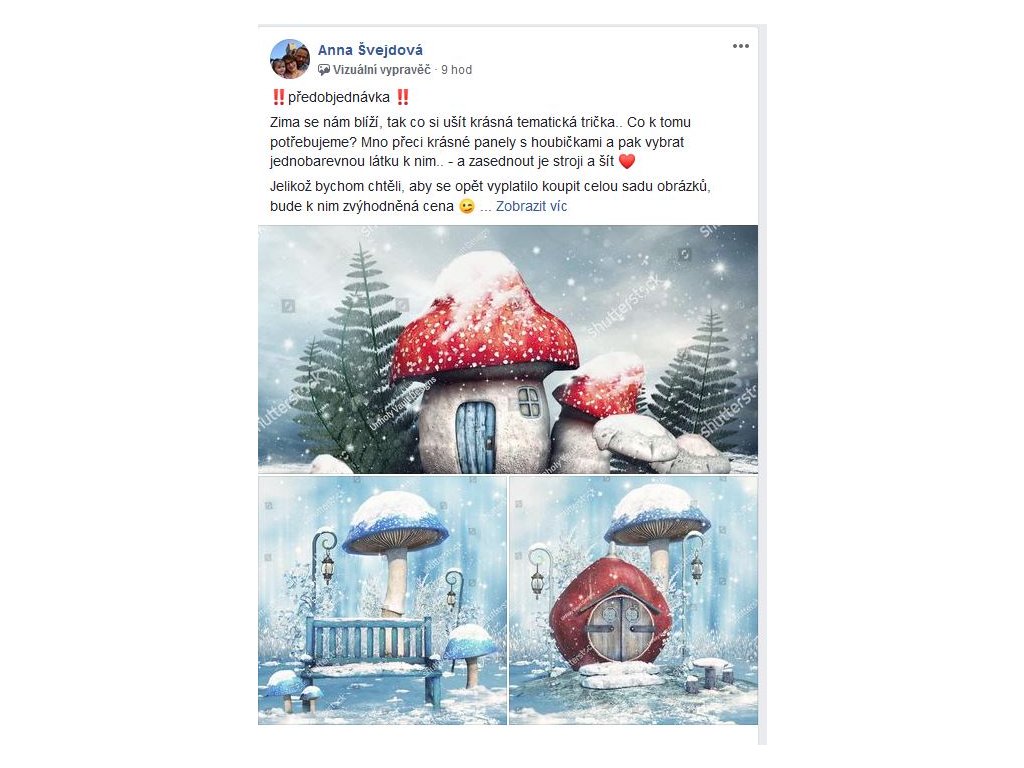The height and width of the screenshot is (768, 1024).
Task: Expand post with Zobrazit víc
Action: coord(532,206)
